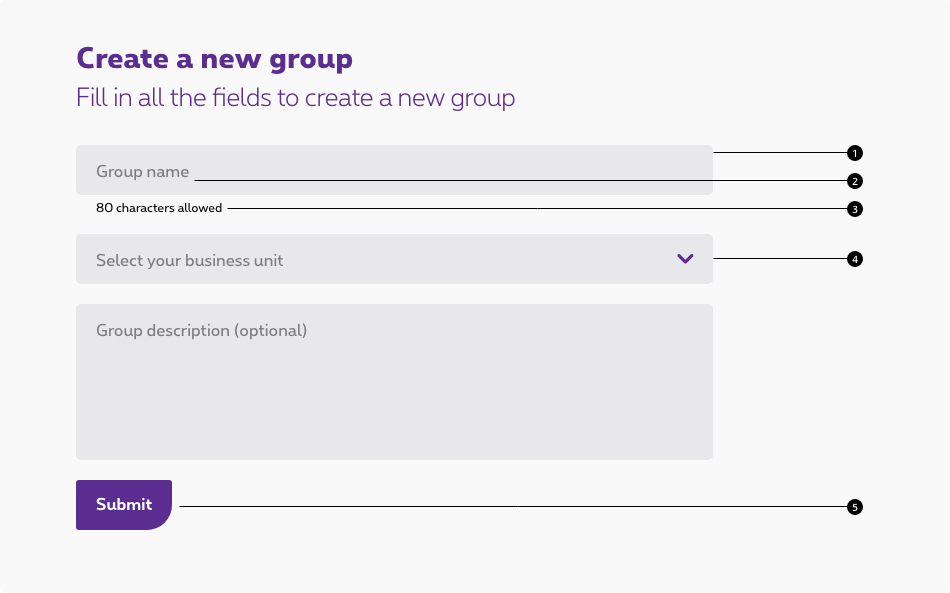The height and width of the screenshot is (593, 950).
Task: Click annotation marker number 3
Action: tap(854, 209)
